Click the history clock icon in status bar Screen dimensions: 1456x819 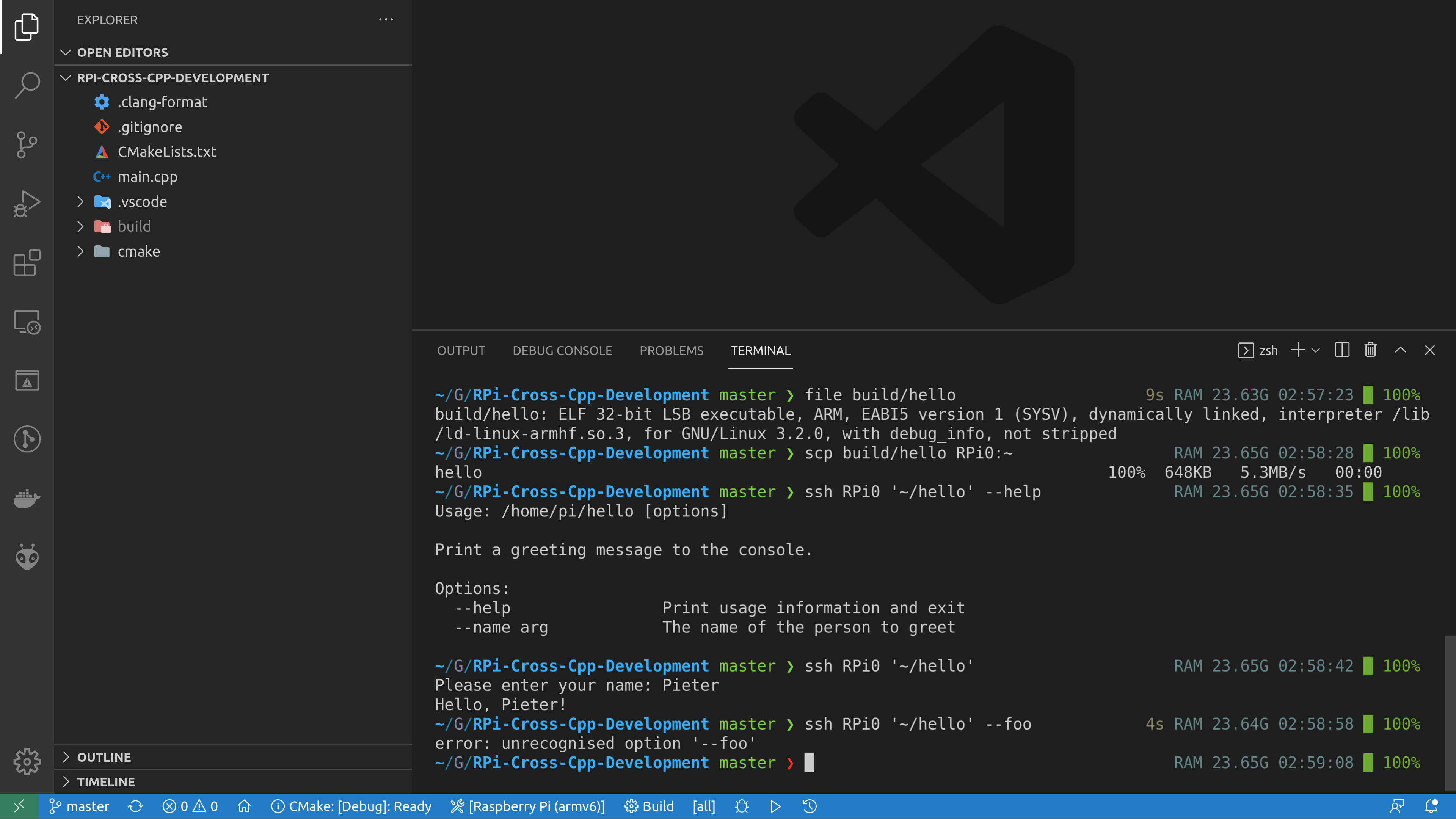pos(810,806)
